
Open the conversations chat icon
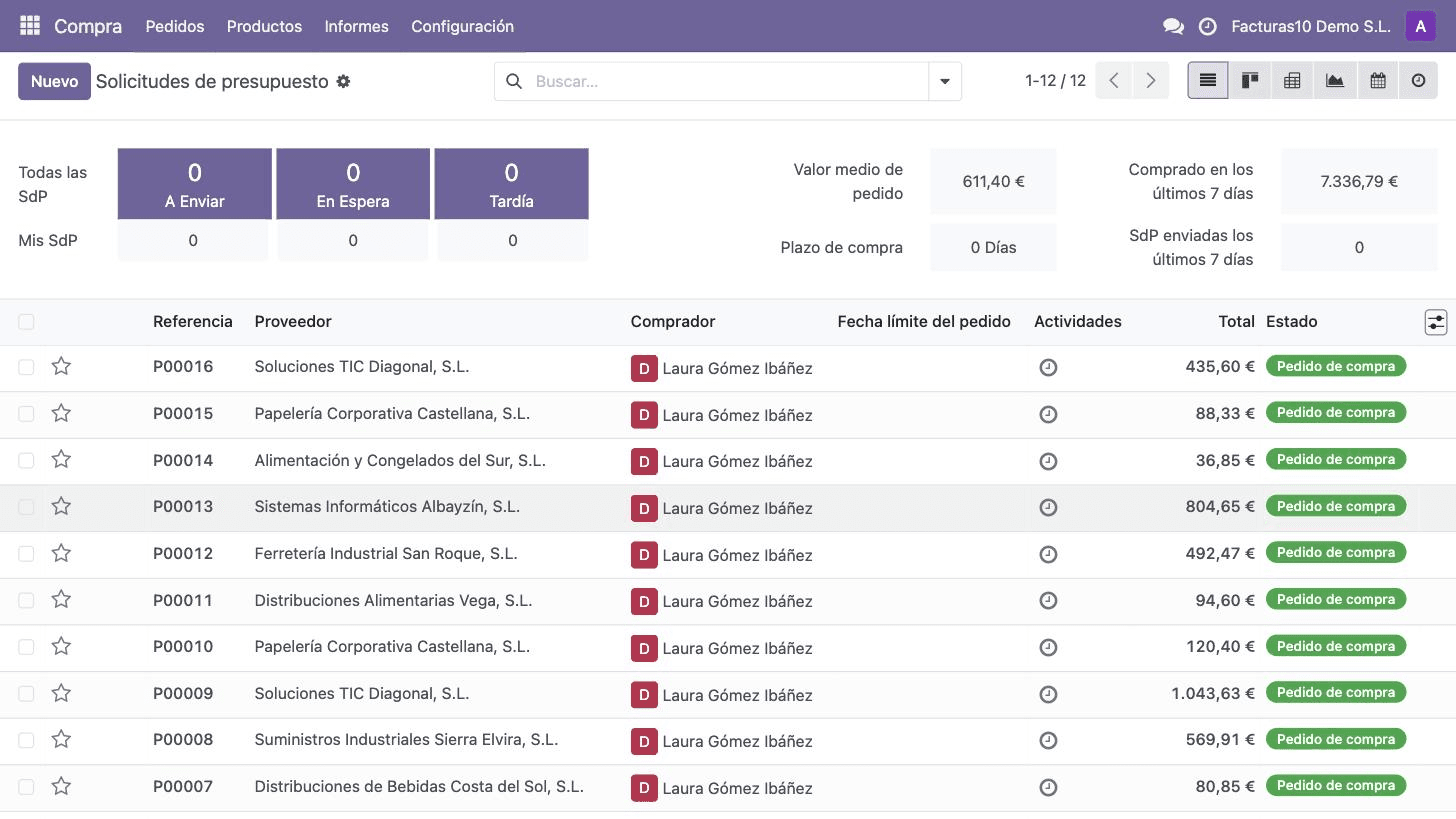(x=1174, y=27)
